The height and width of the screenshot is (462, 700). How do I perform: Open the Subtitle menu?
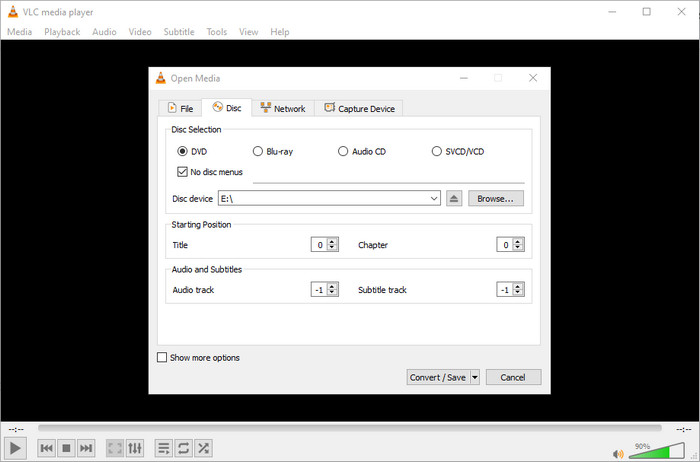coord(179,32)
